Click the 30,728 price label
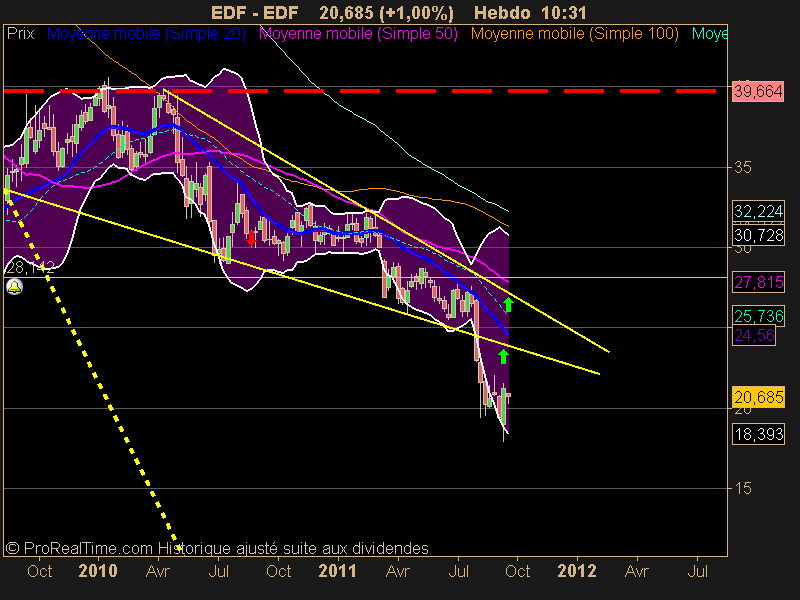This screenshot has height=600, width=800. tap(758, 235)
